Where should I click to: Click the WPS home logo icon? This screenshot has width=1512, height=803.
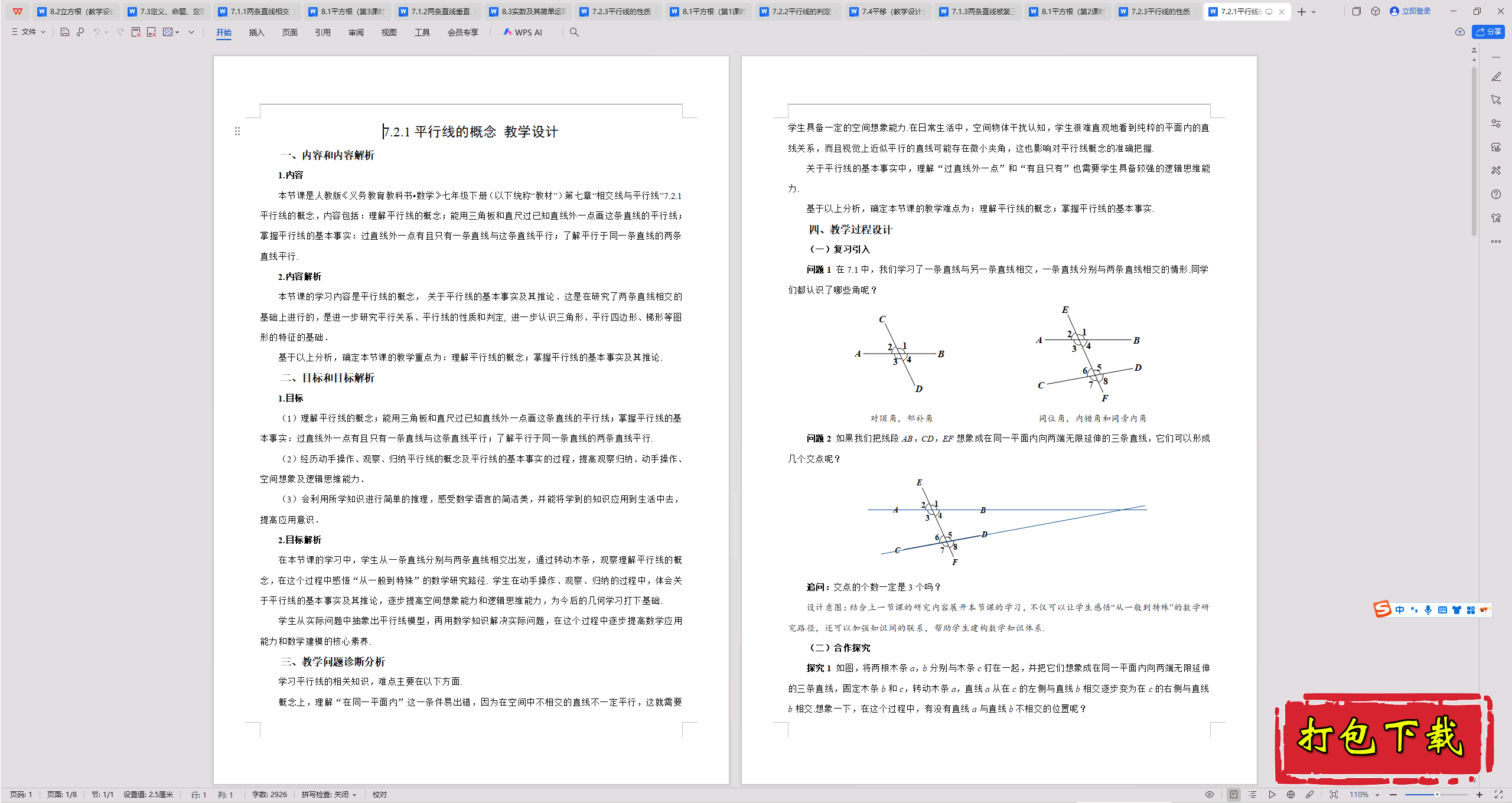[x=18, y=11]
